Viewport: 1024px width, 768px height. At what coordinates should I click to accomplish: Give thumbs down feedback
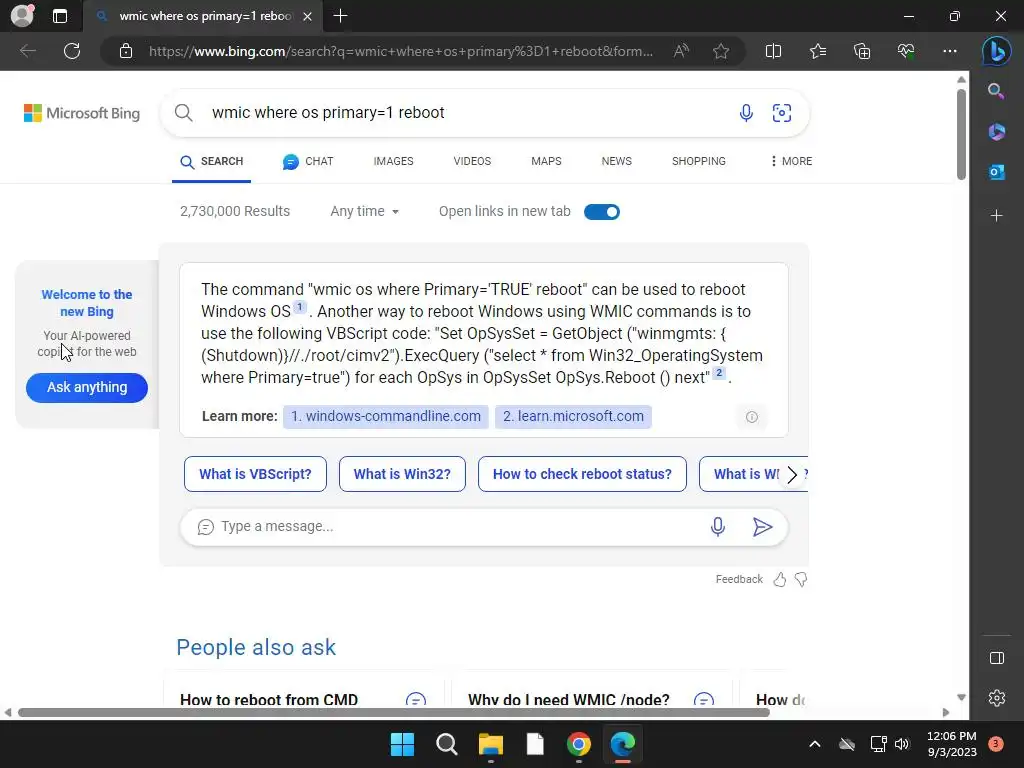click(801, 579)
